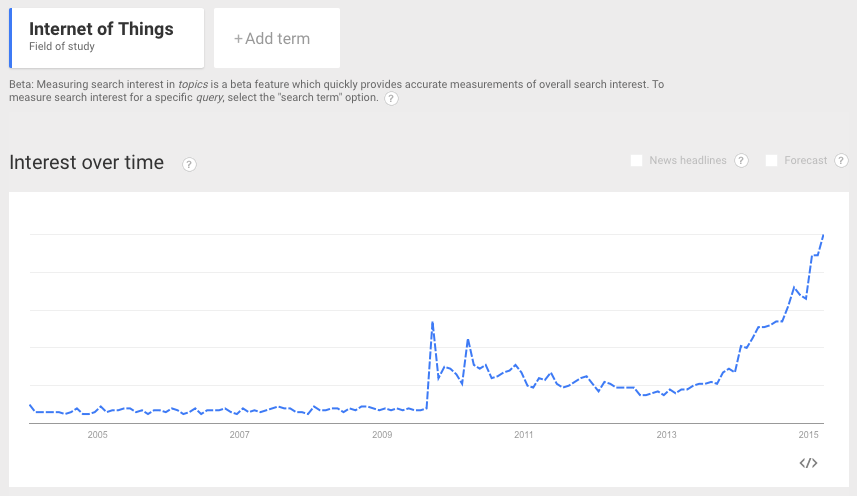Image resolution: width=857 pixels, height=496 pixels.
Task: Enable the News headlines checkbox
Action: (636, 161)
